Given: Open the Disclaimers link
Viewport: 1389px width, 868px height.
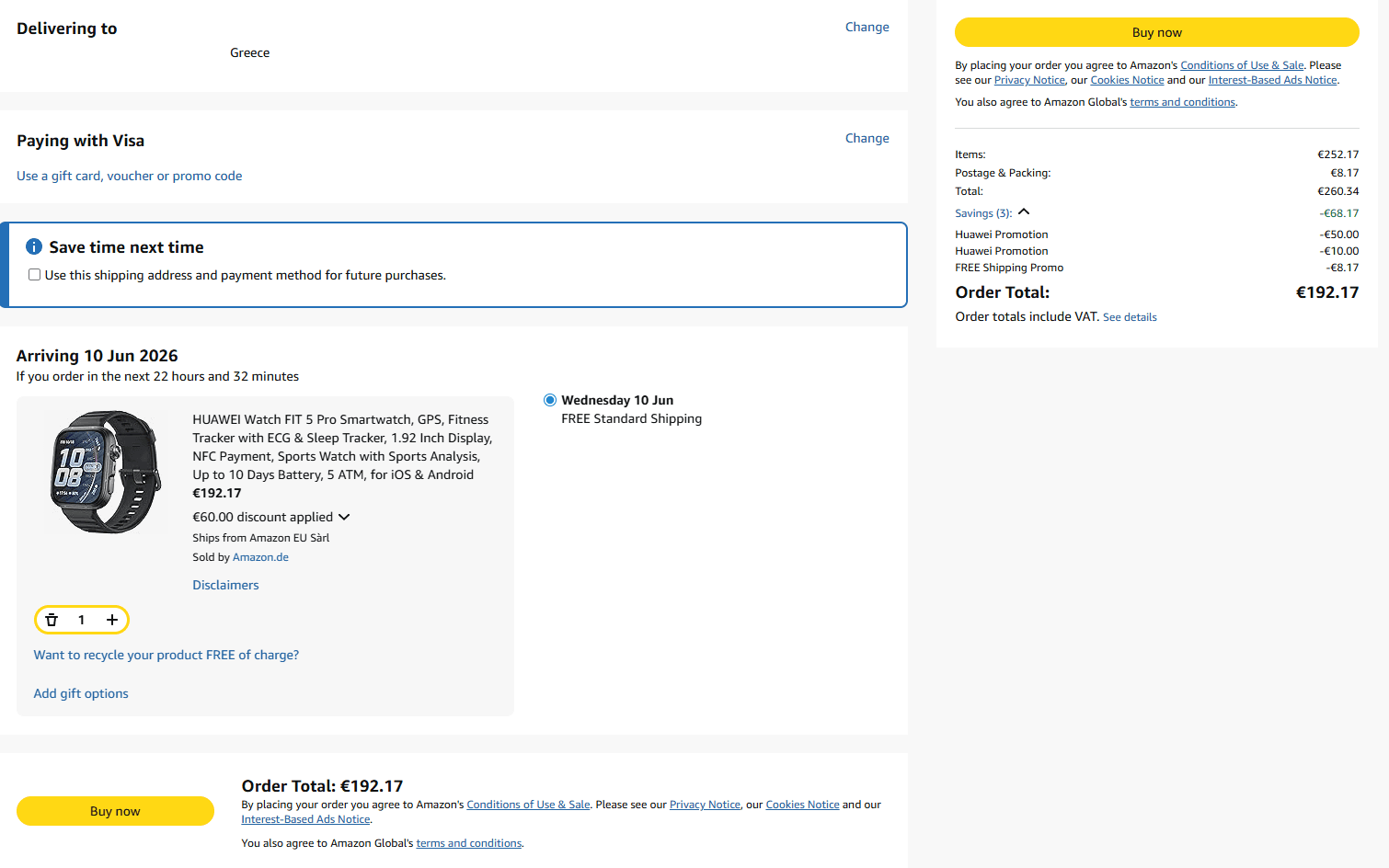Looking at the screenshot, I should click(x=225, y=585).
